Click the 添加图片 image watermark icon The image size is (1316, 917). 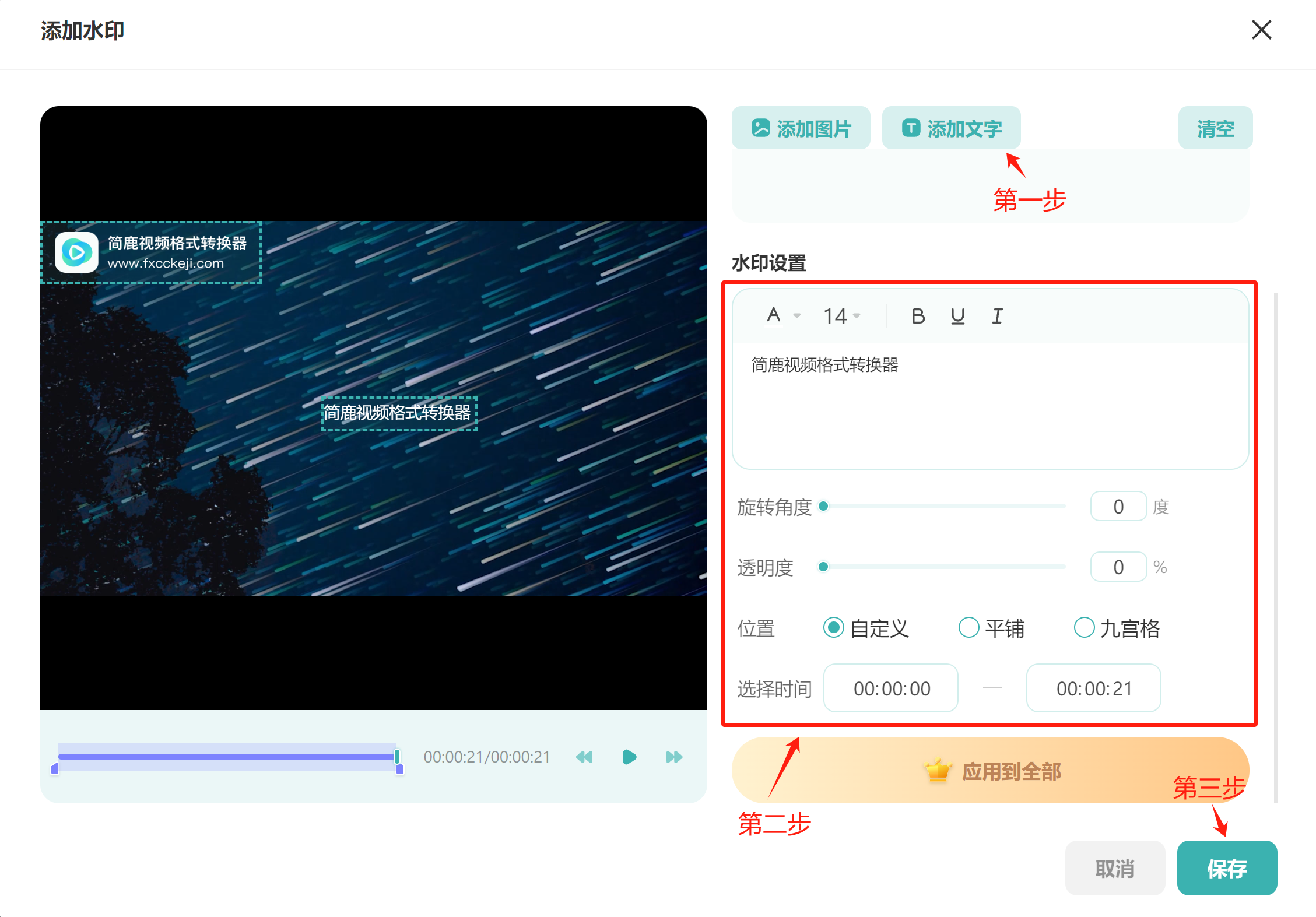pos(761,127)
